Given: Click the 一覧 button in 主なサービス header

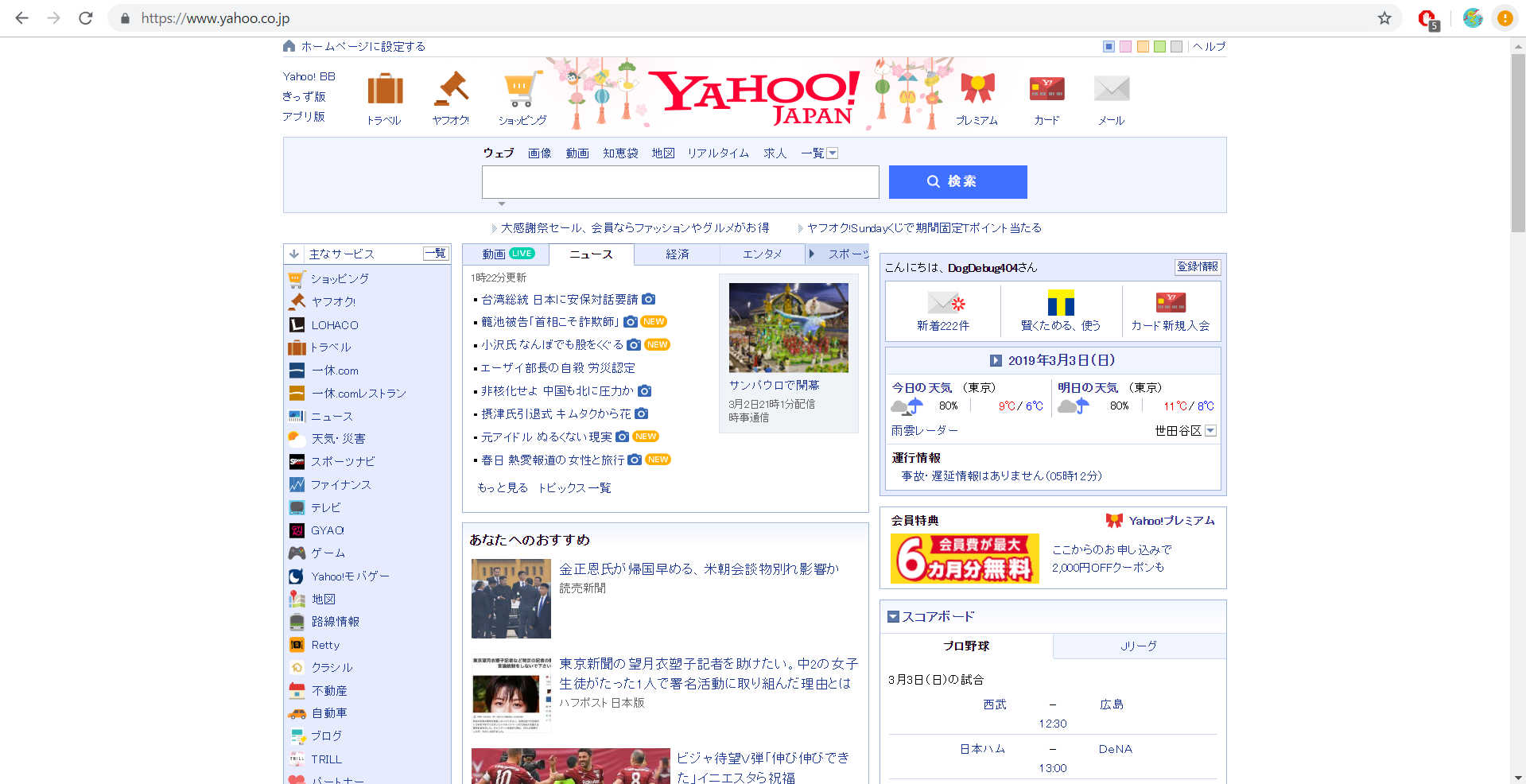Looking at the screenshot, I should point(436,254).
